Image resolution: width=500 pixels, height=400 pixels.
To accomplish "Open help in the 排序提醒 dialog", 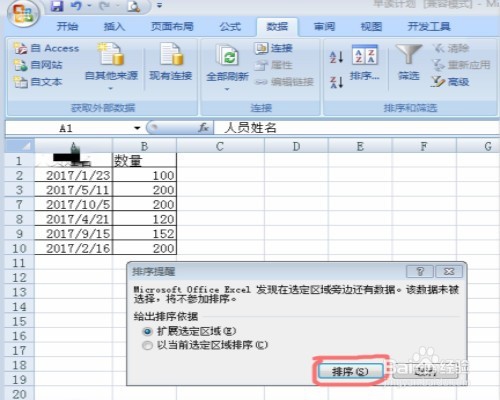I will pyautogui.click(x=420, y=272).
